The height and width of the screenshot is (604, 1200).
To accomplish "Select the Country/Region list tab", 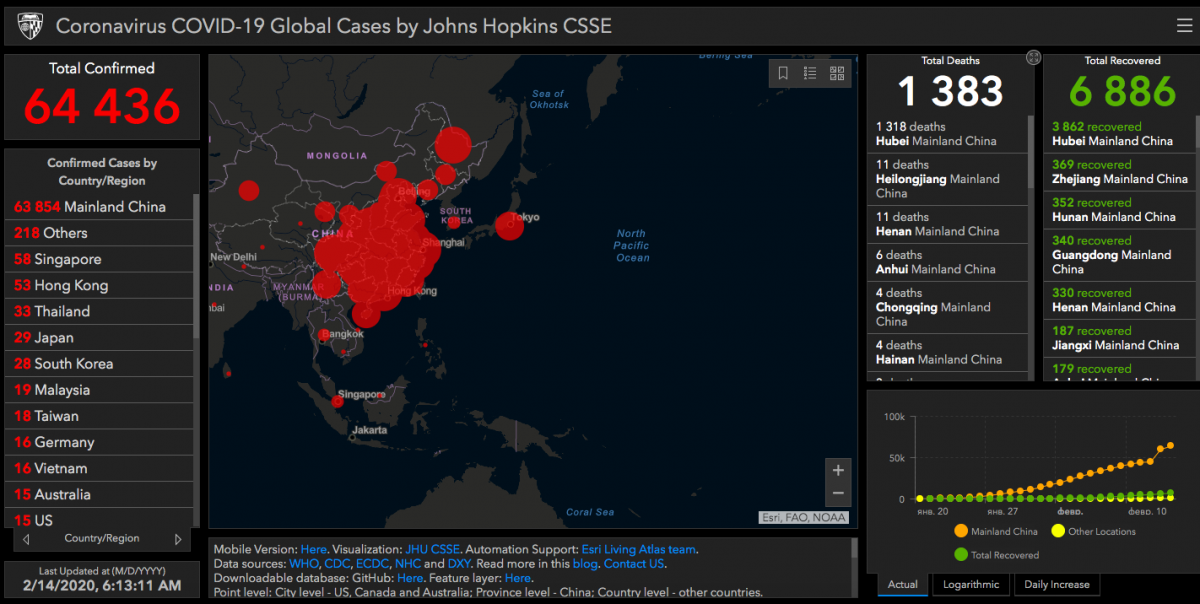I will [102, 539].
